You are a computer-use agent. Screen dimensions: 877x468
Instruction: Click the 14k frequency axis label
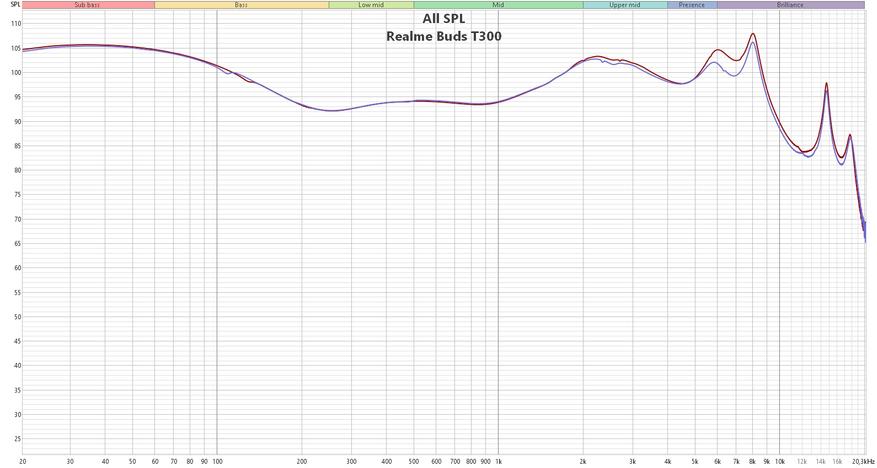click(x=821, y=462)
